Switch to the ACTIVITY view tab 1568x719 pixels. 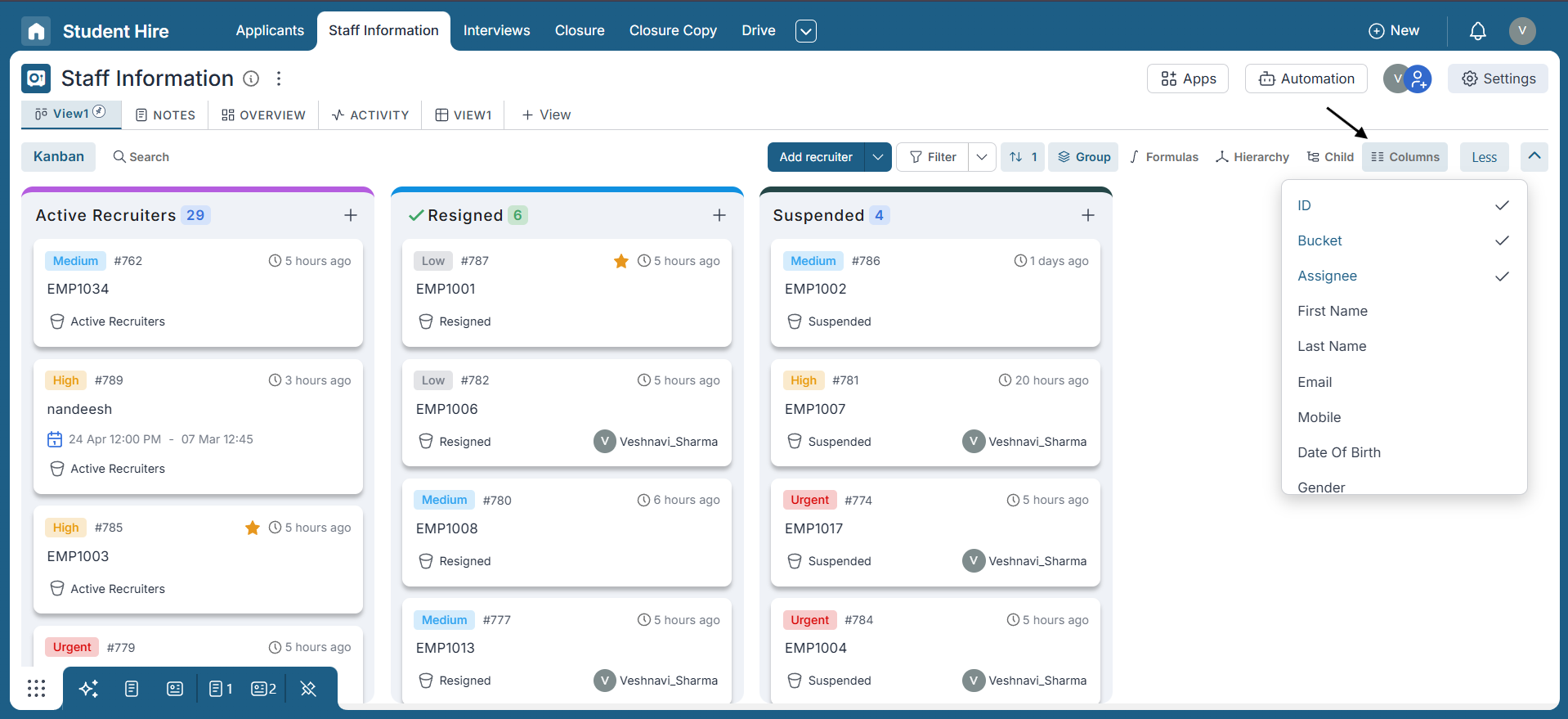pyautogui.click(x=370, y=115)
